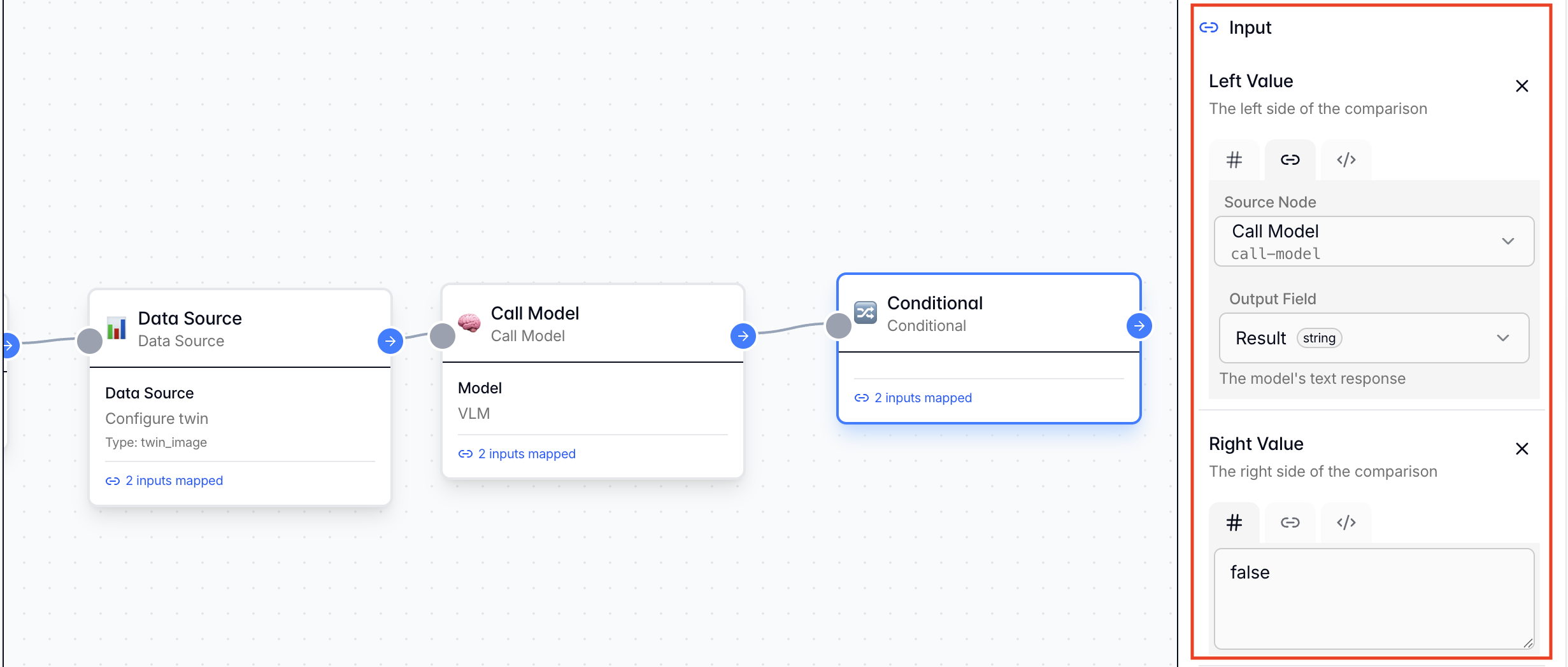Click the Right Value text field containing false
The width and height of the screenshot is (1568, 667).
pyautogui.click(x=1374, y=598)
